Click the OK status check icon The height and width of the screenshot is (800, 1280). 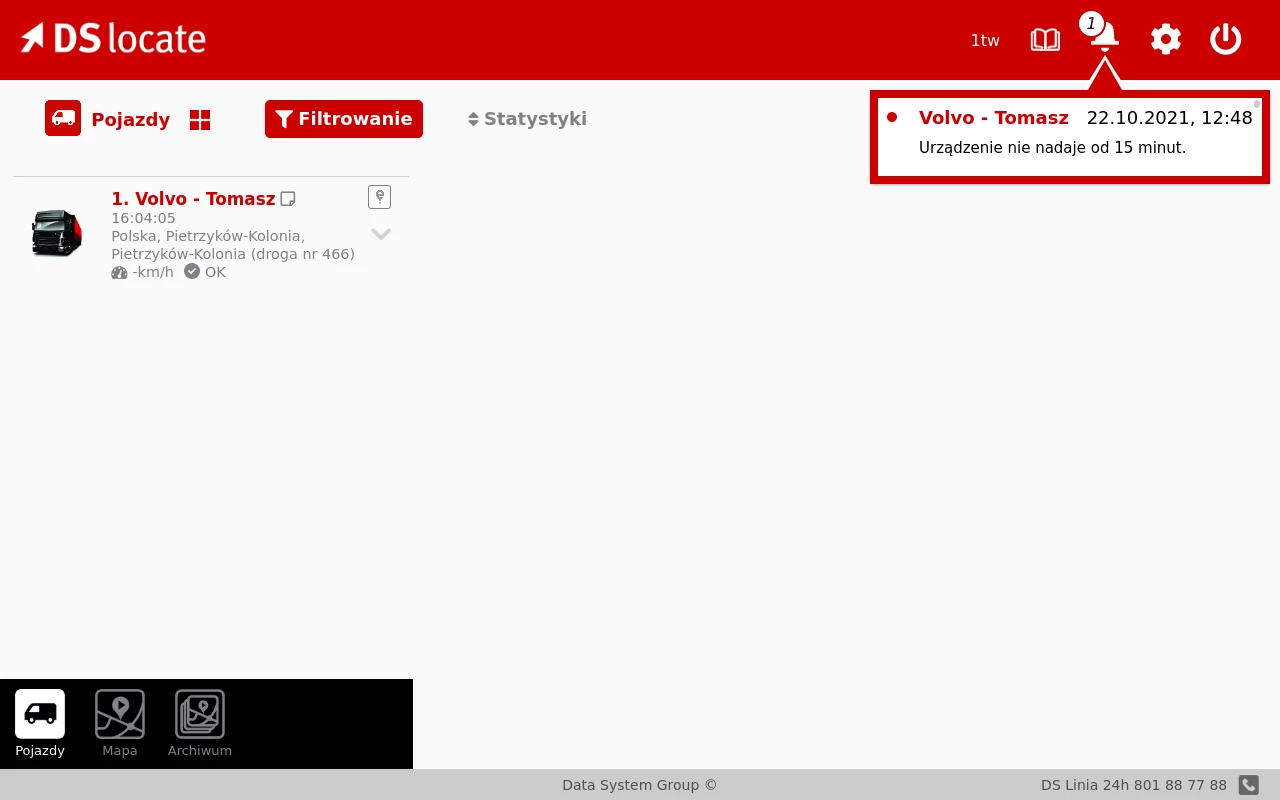192,271
